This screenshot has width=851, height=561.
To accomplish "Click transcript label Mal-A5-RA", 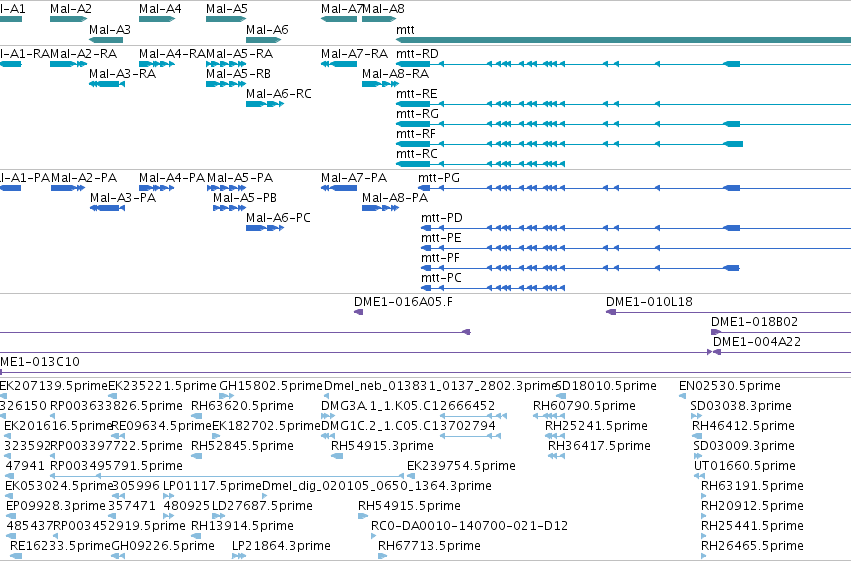I will tap(239, 54).
